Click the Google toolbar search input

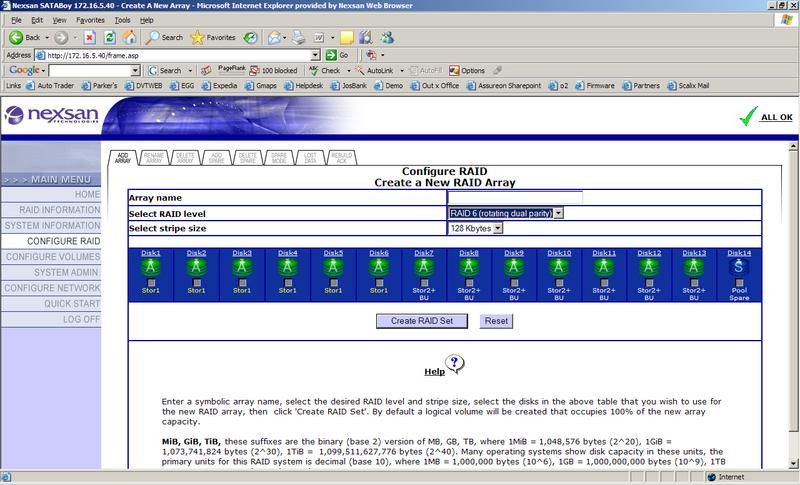(90, 70)
